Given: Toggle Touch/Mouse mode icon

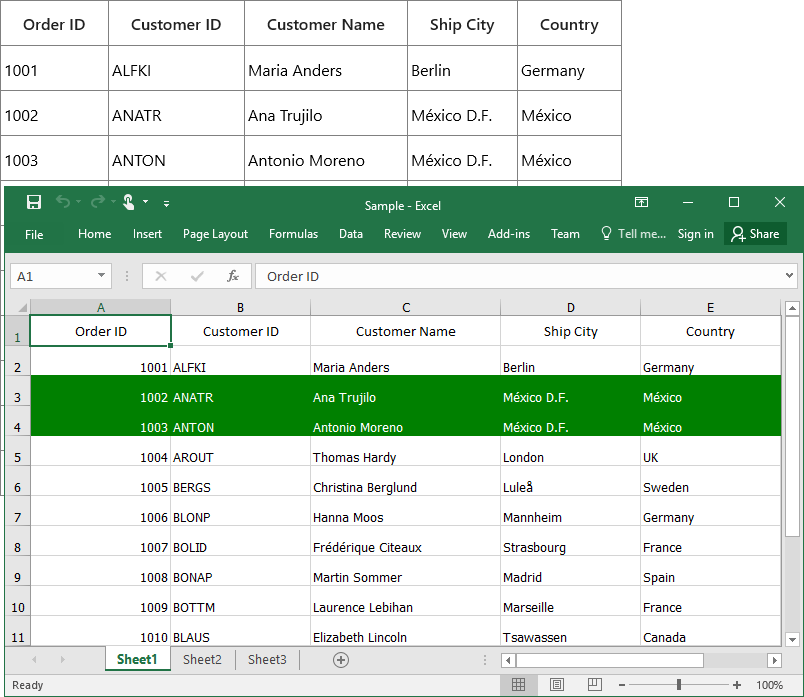Looking at the screenshot, I should [129, 202].
